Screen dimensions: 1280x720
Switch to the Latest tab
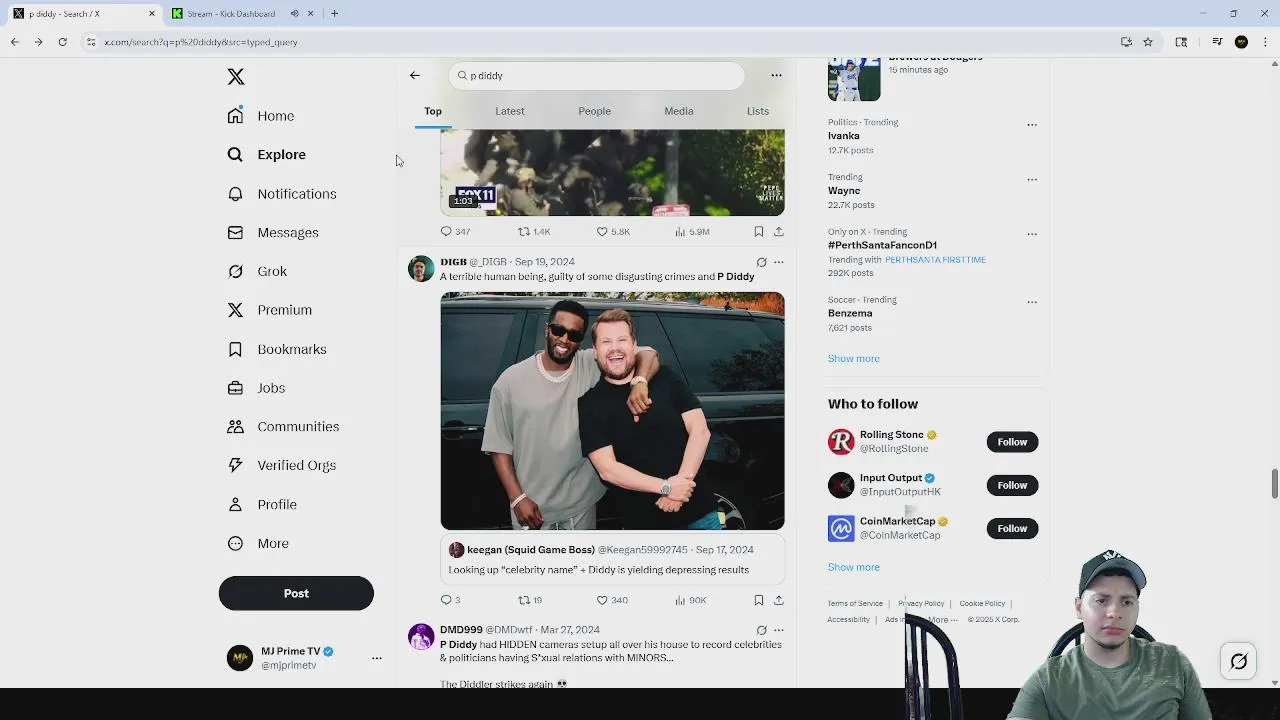coord(510,111)
